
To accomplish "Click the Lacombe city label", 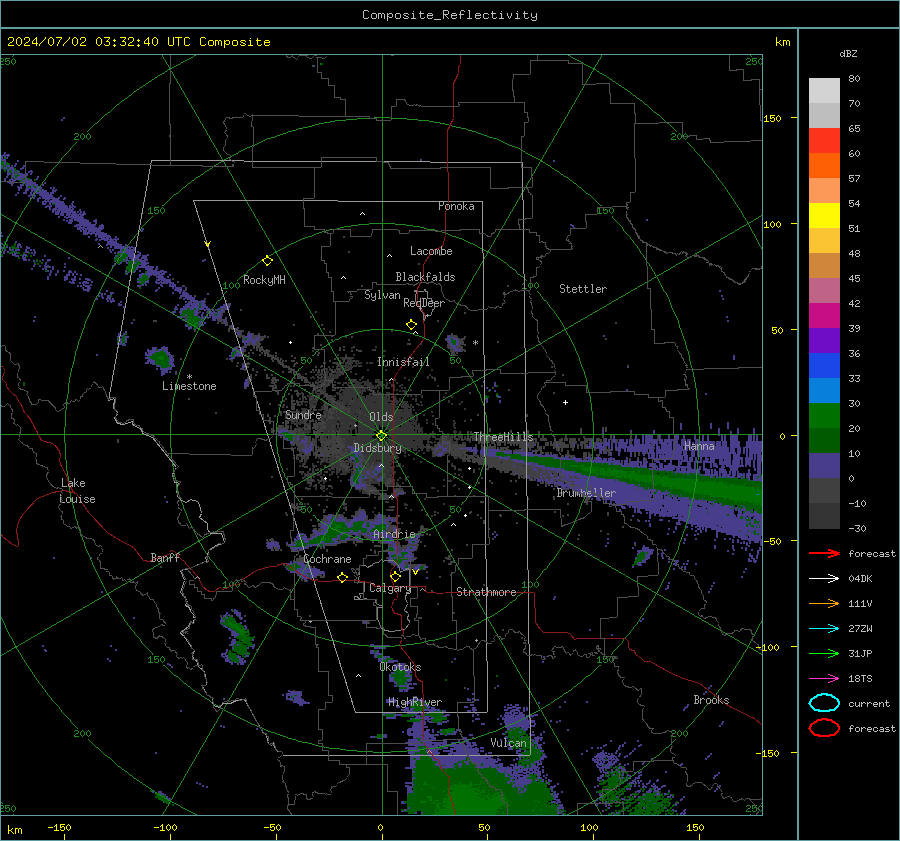I will (x=431, y=251).
